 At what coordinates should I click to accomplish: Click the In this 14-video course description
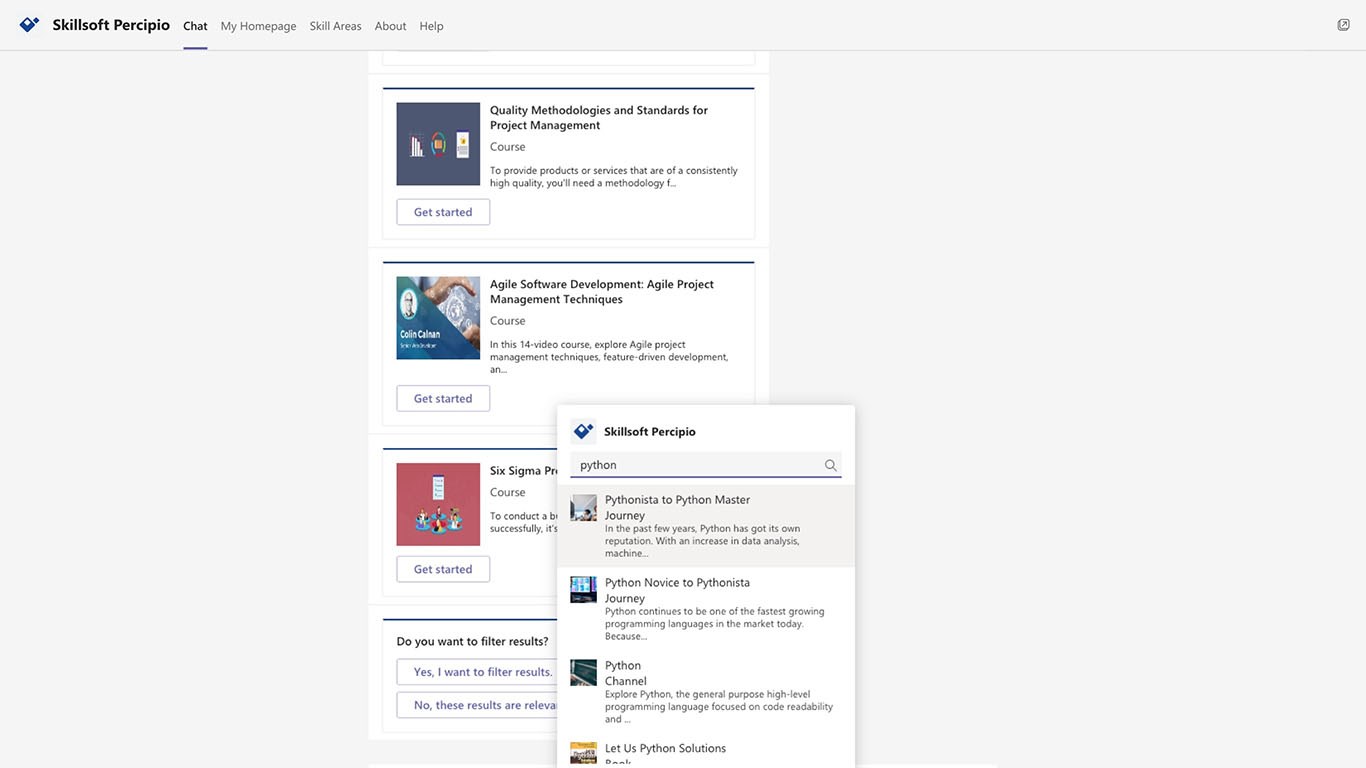click(609, 357)
